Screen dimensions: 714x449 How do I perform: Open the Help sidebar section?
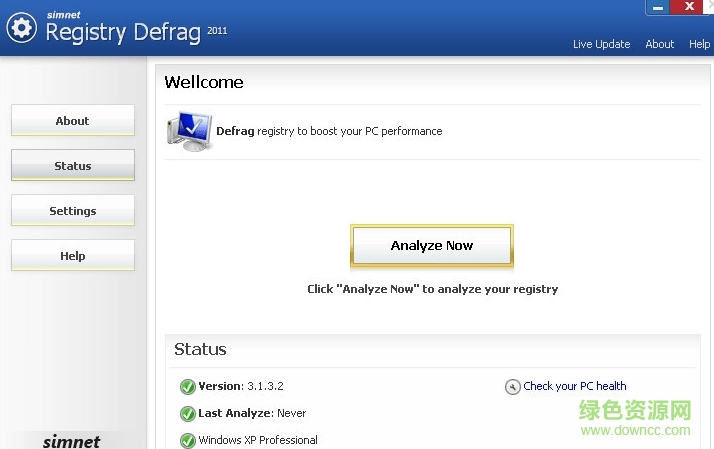tap(72, 256)
